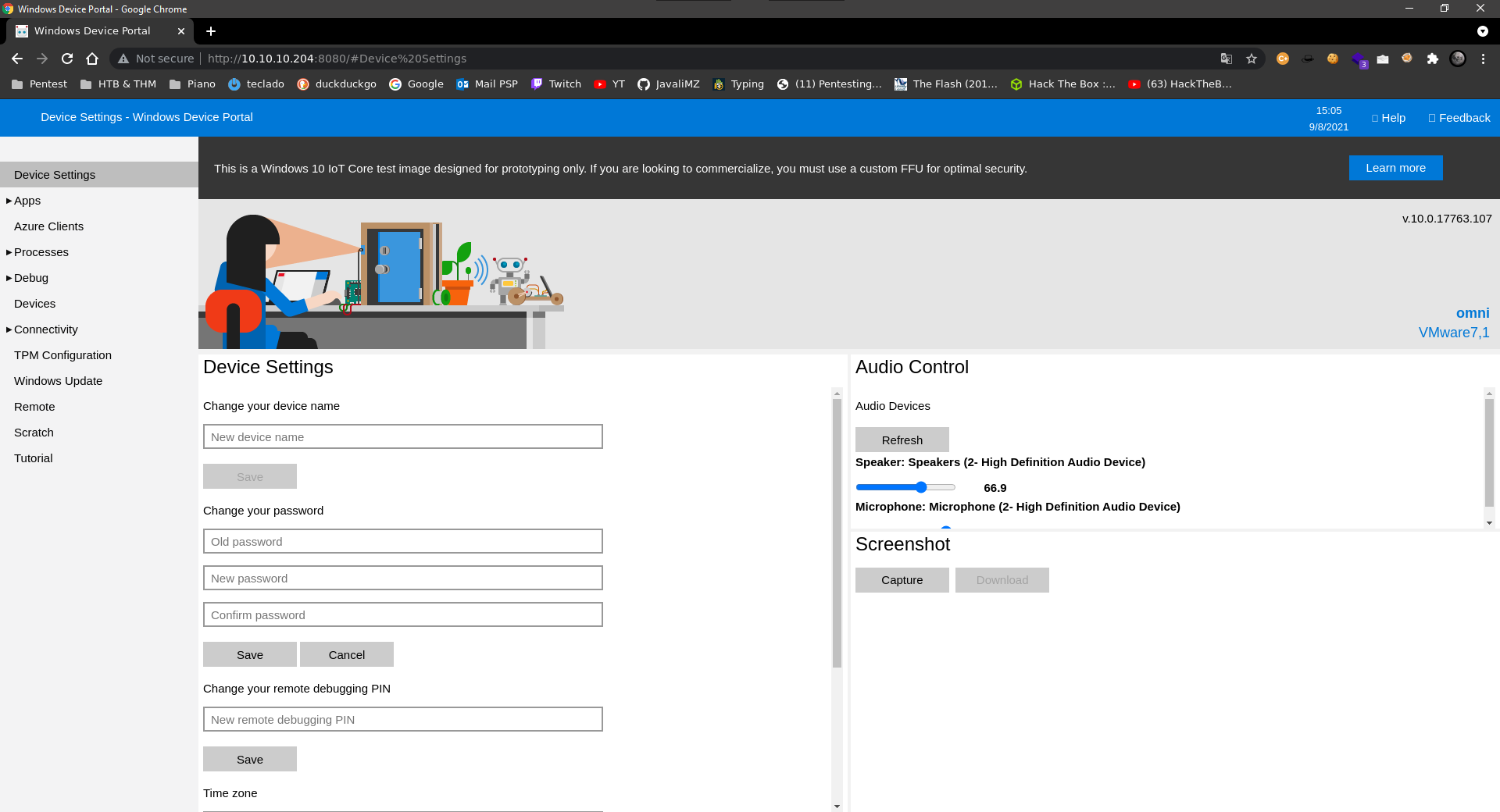Select Device Settings in the sidebar
Screen dimensions: 1500x812
pyautogui.click(x=99, y=175)
